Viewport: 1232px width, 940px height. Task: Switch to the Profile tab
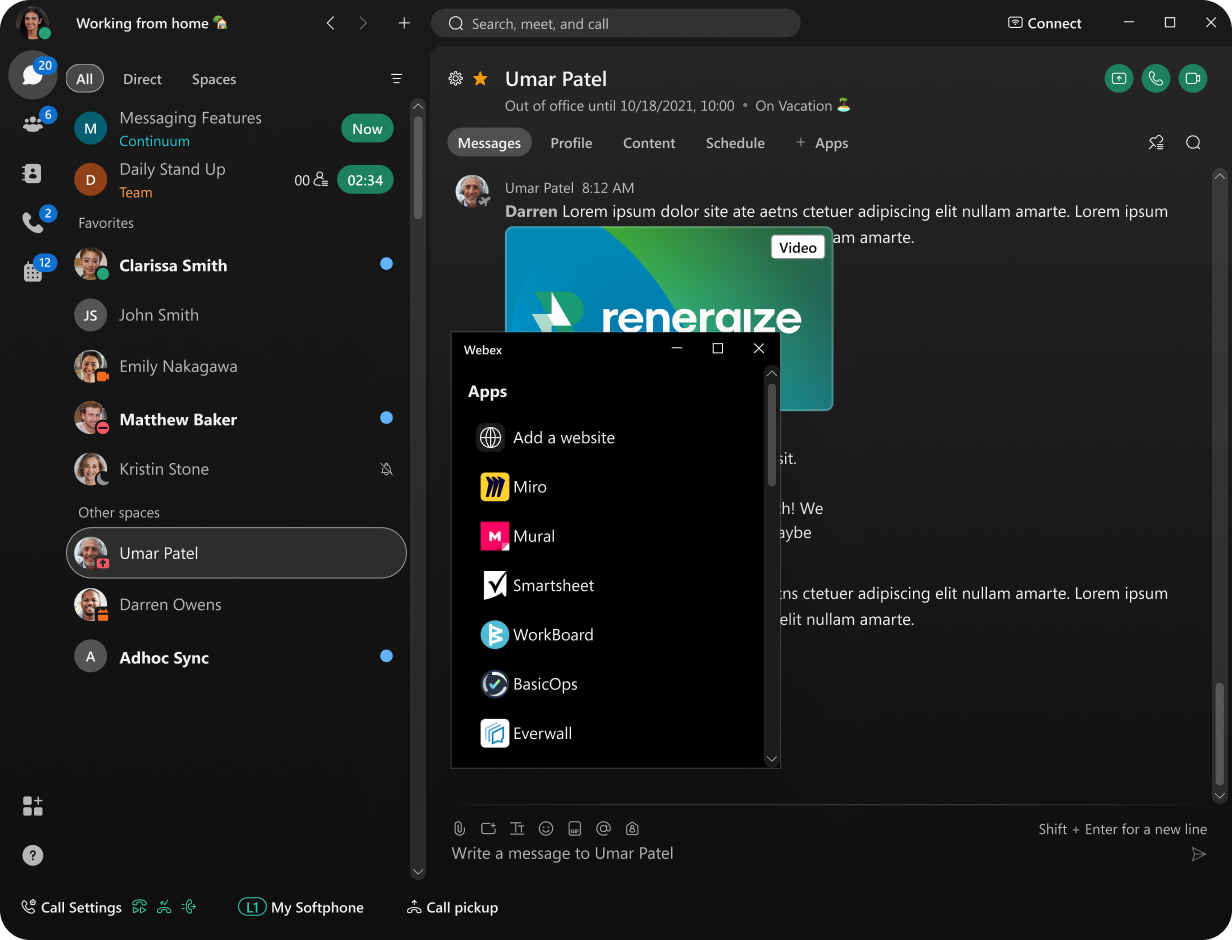(x=571, y=143)
